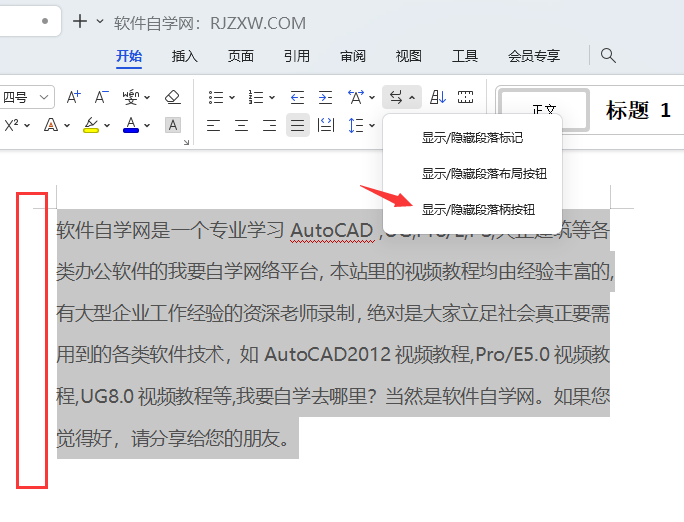684x522 pixels.
Task: Click the phonetic guide 变 icon
Action: (130, 97)
